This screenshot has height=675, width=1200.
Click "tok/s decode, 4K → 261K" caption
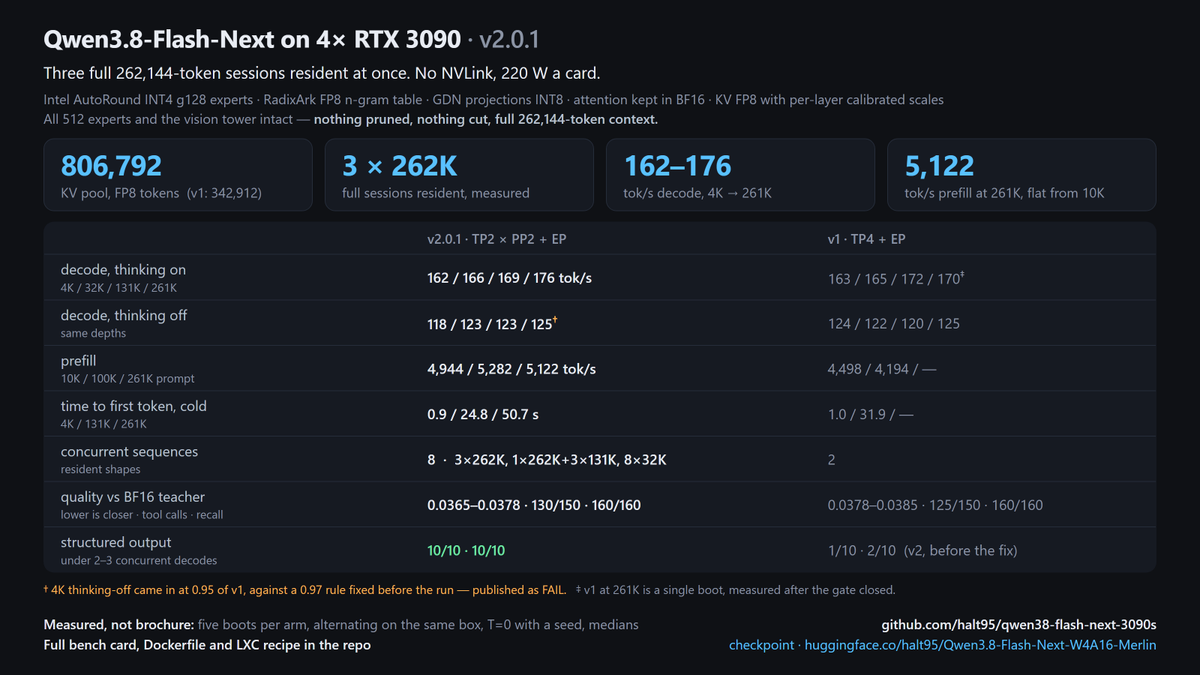(698, 193)
